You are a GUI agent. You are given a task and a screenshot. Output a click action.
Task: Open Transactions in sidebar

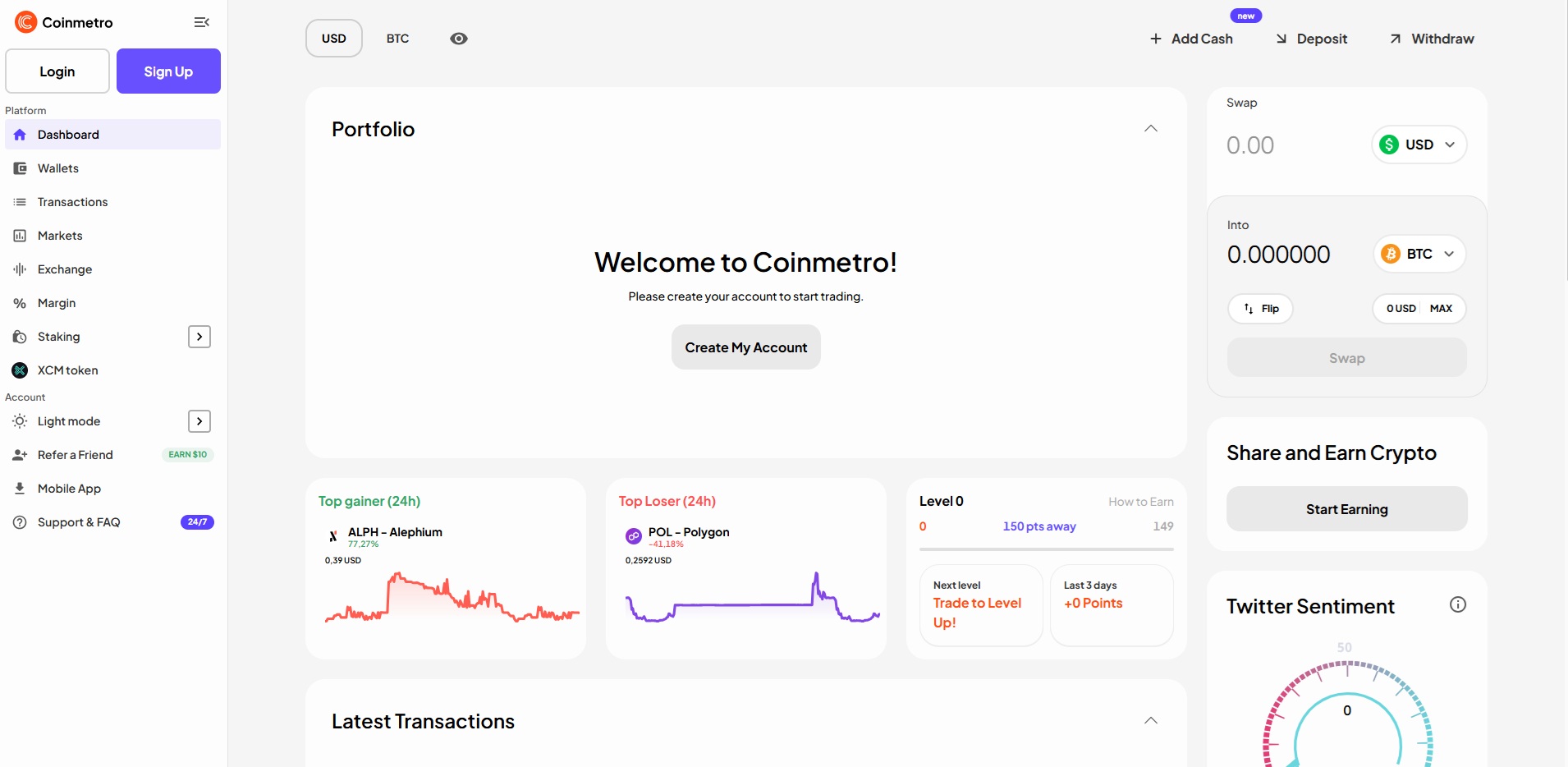point(113,202)
